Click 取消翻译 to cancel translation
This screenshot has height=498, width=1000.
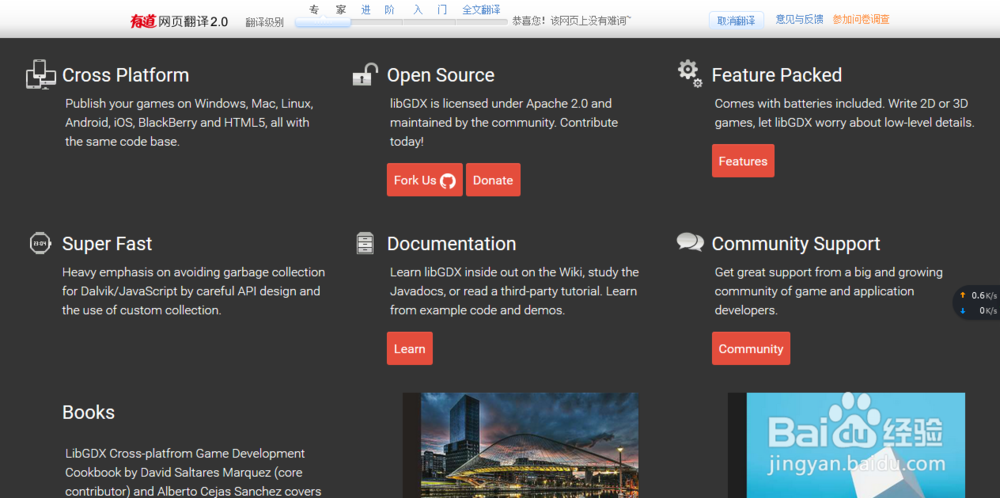[x=736, y=20]
